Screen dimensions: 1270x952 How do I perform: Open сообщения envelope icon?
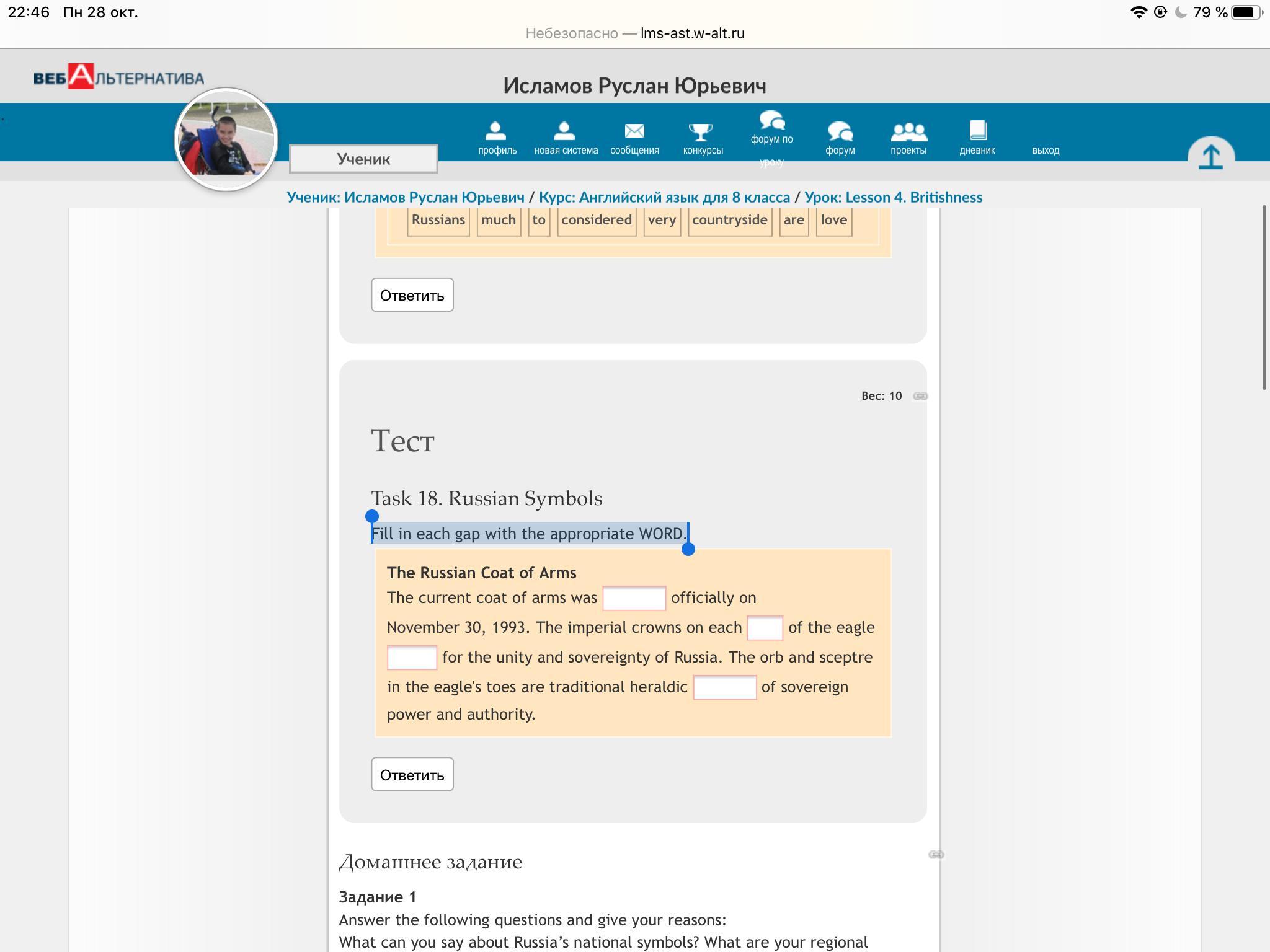click(x=634, y=138)
